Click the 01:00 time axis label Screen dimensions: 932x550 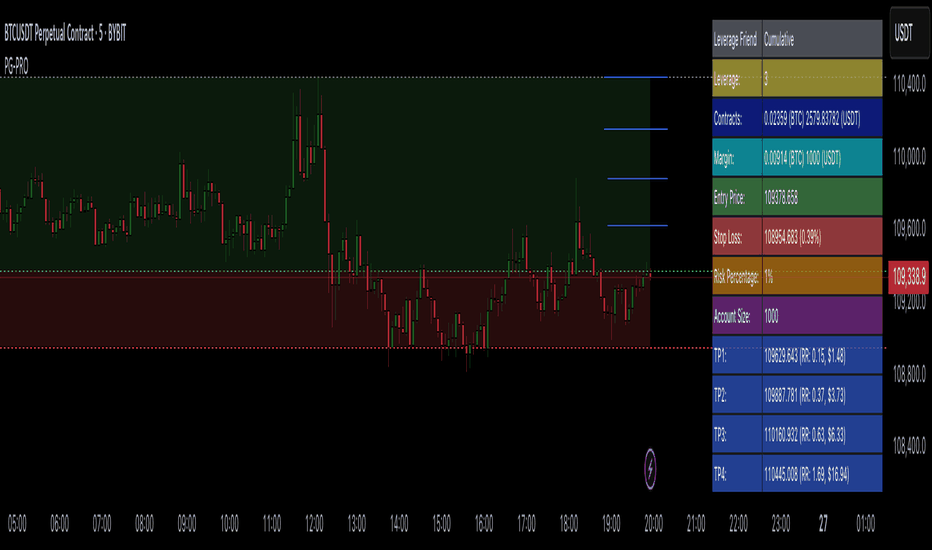click(x=865, y=524)
